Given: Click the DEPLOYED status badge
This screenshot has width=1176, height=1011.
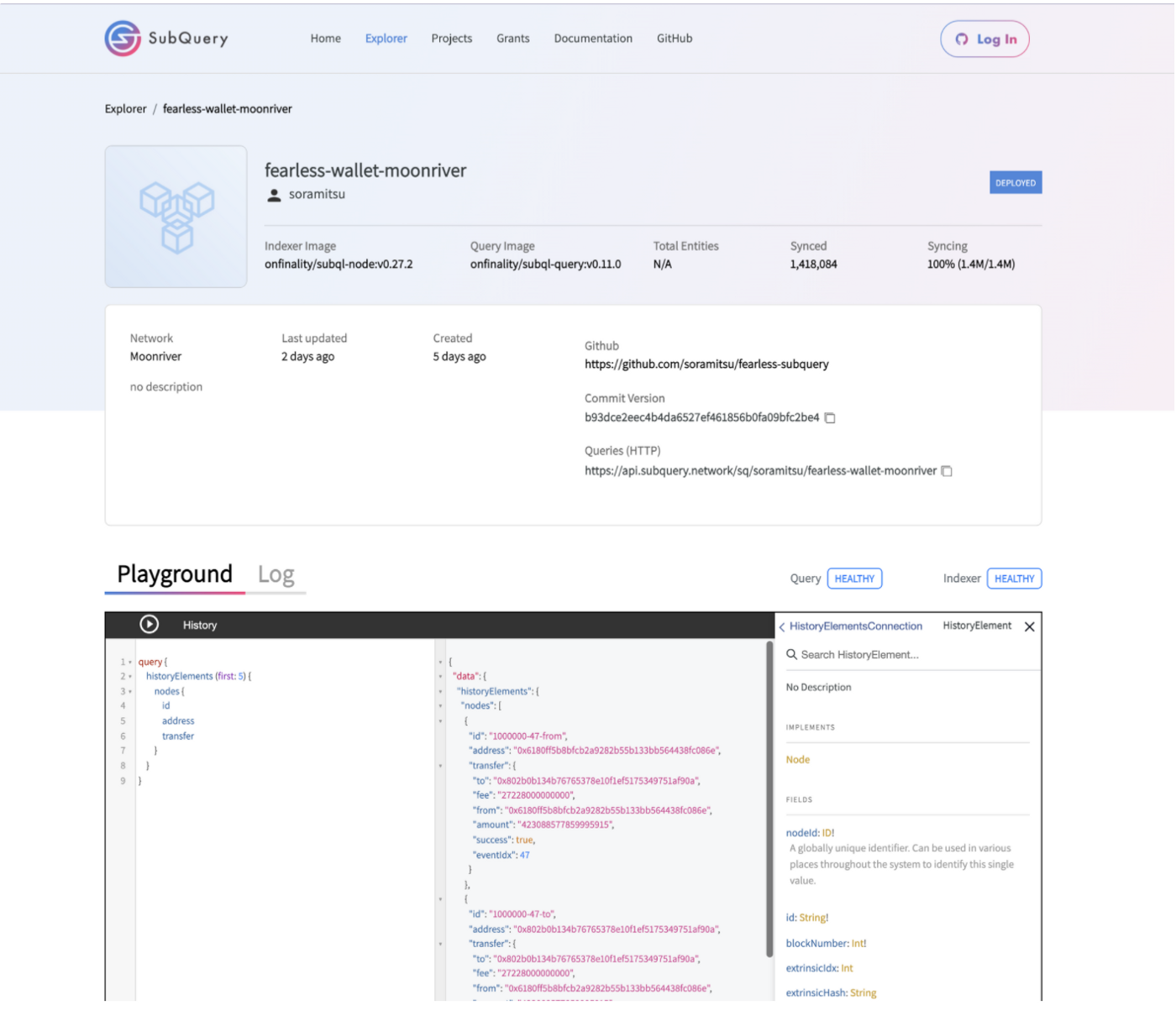Looking at the screenshot, I should pyautogui.click(x=1016, y=183).
